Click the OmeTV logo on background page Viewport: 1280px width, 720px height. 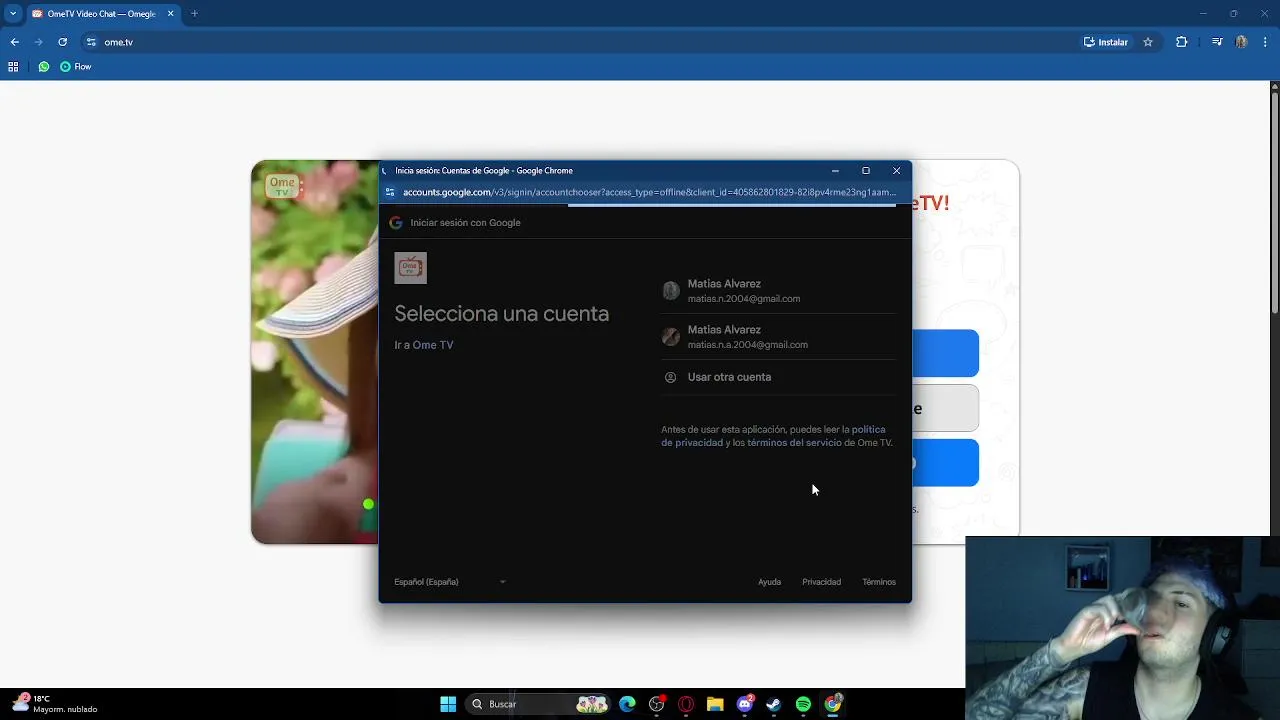click(x=282, y=187)
